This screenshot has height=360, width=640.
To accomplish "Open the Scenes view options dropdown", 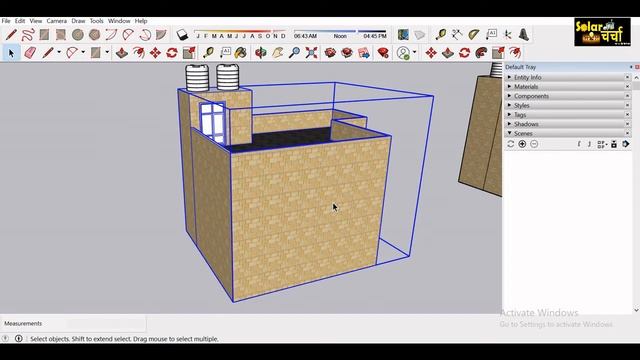I will coord(602,144).
